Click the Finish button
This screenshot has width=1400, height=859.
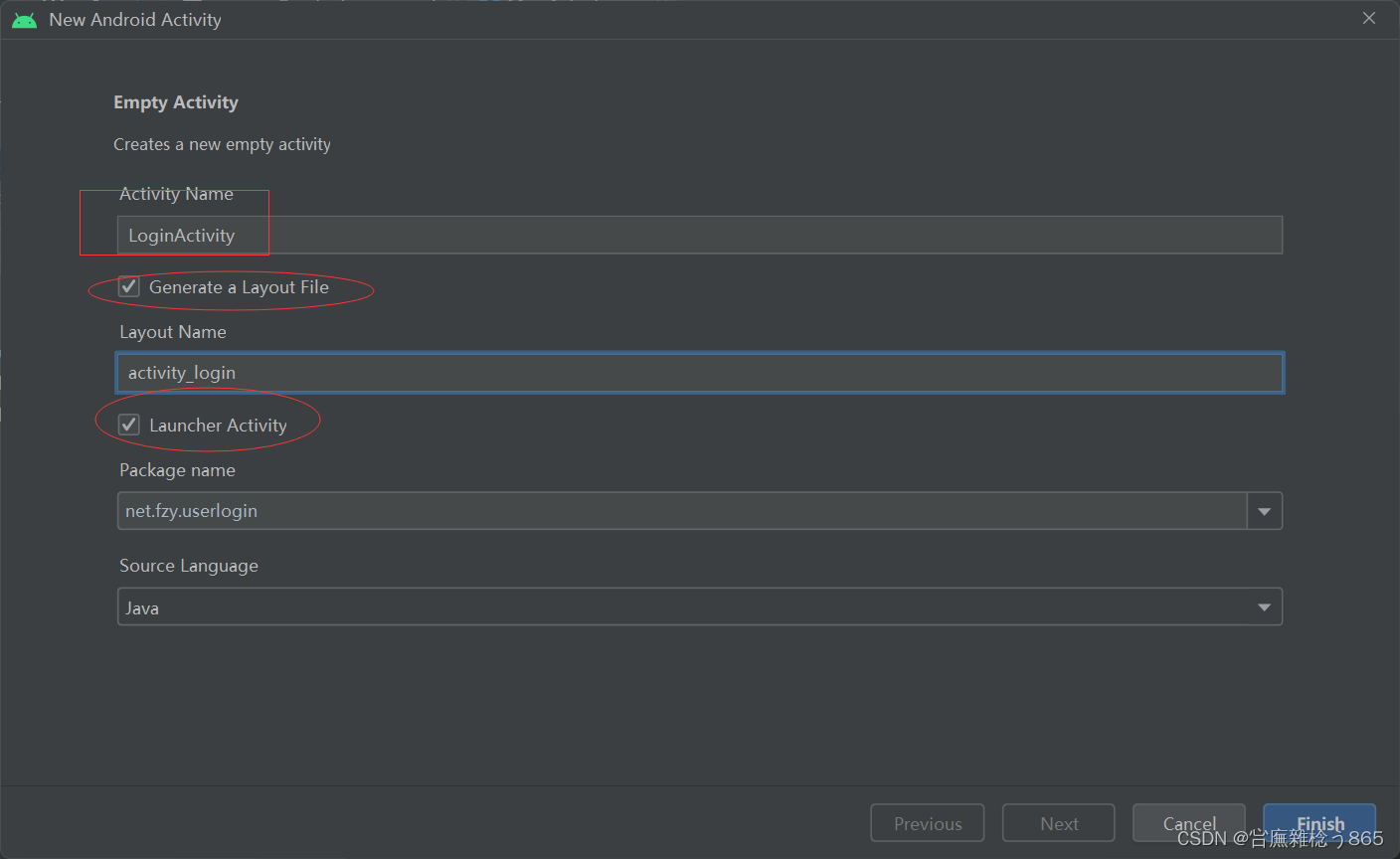[1319, 823]
